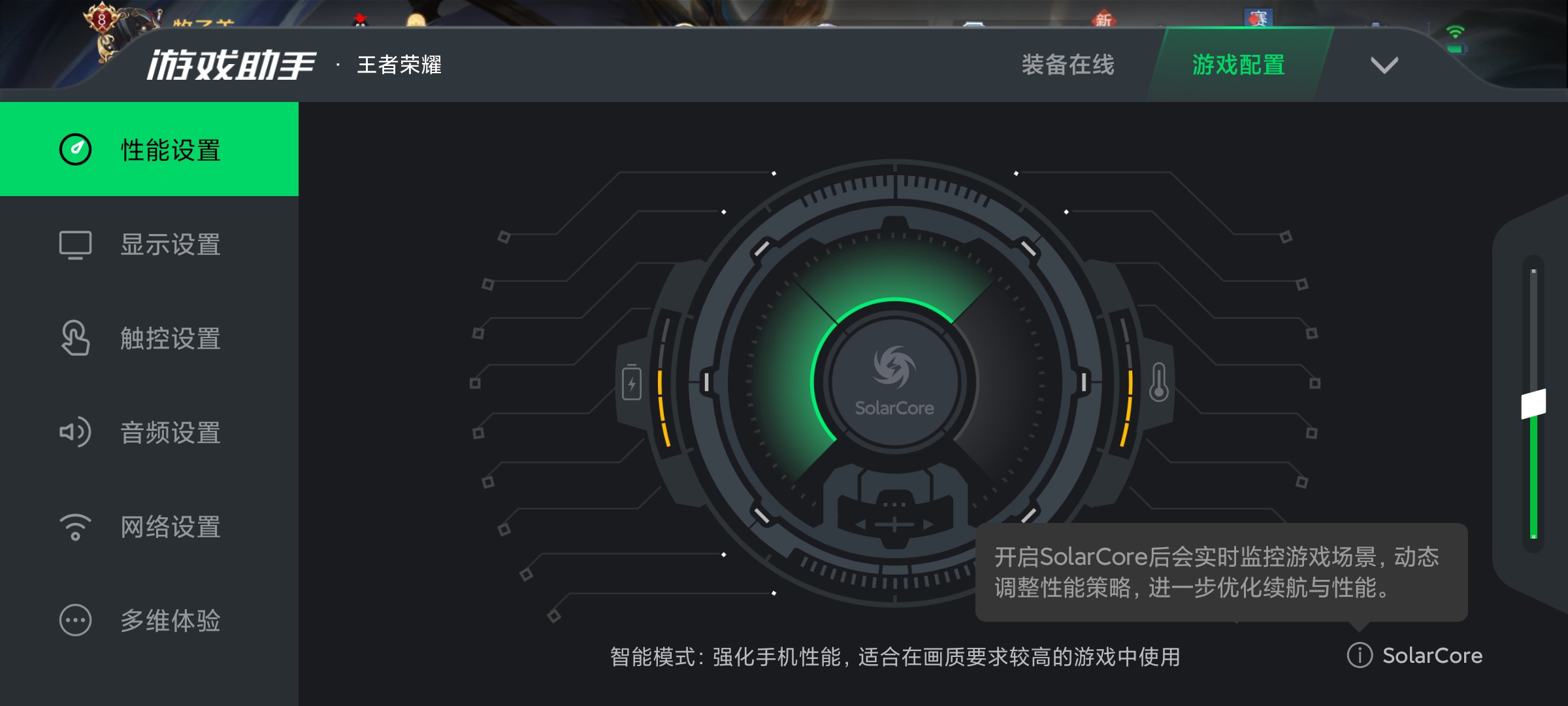Click the white handle on vertical slider
Image resolution: width=1568 pixels, height=706 pixels.
pos(1533,404)
